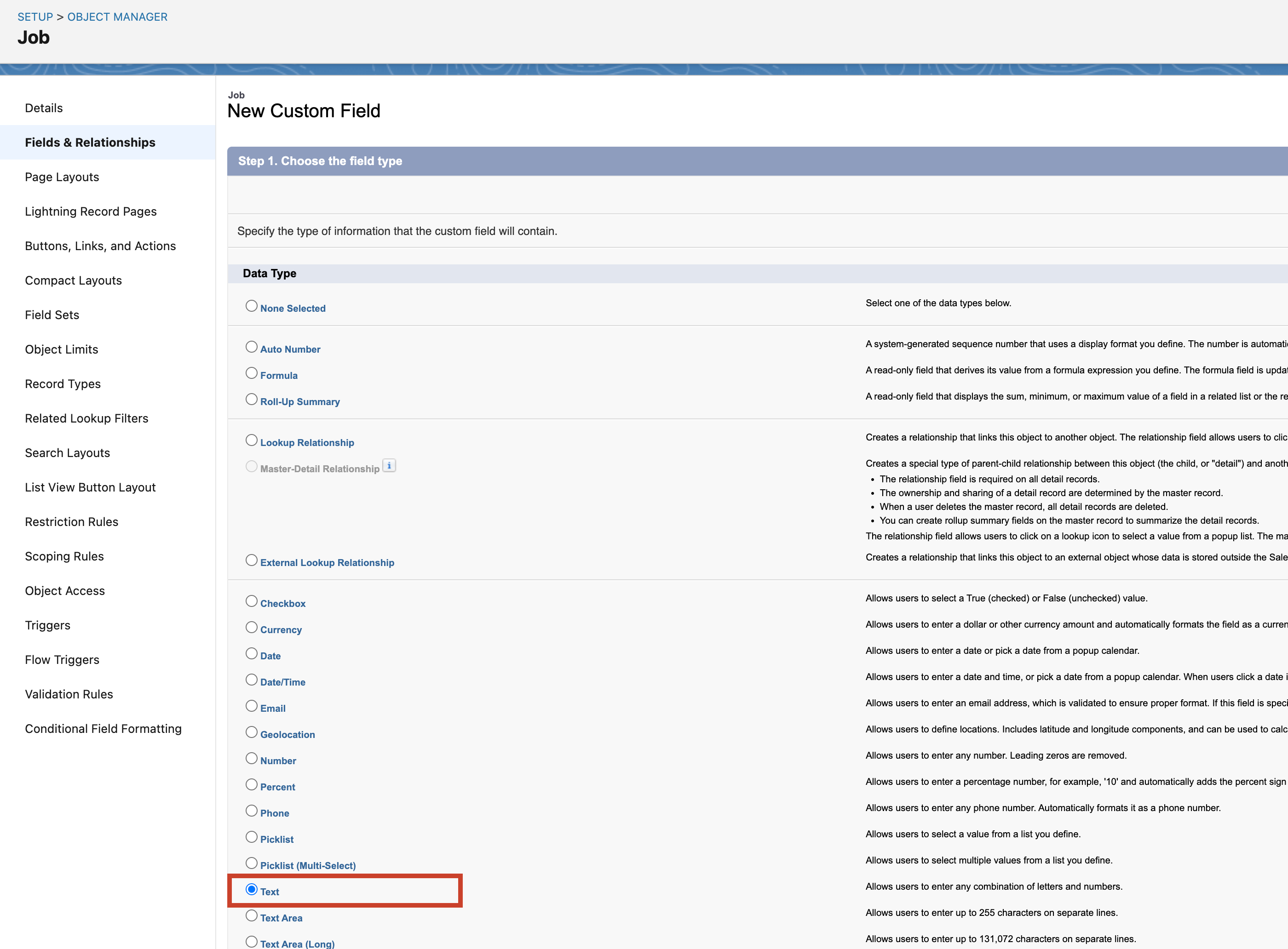Select the Geolocation data type
1288x949 pixels.
pyautogui.click(x=251, y=732)
